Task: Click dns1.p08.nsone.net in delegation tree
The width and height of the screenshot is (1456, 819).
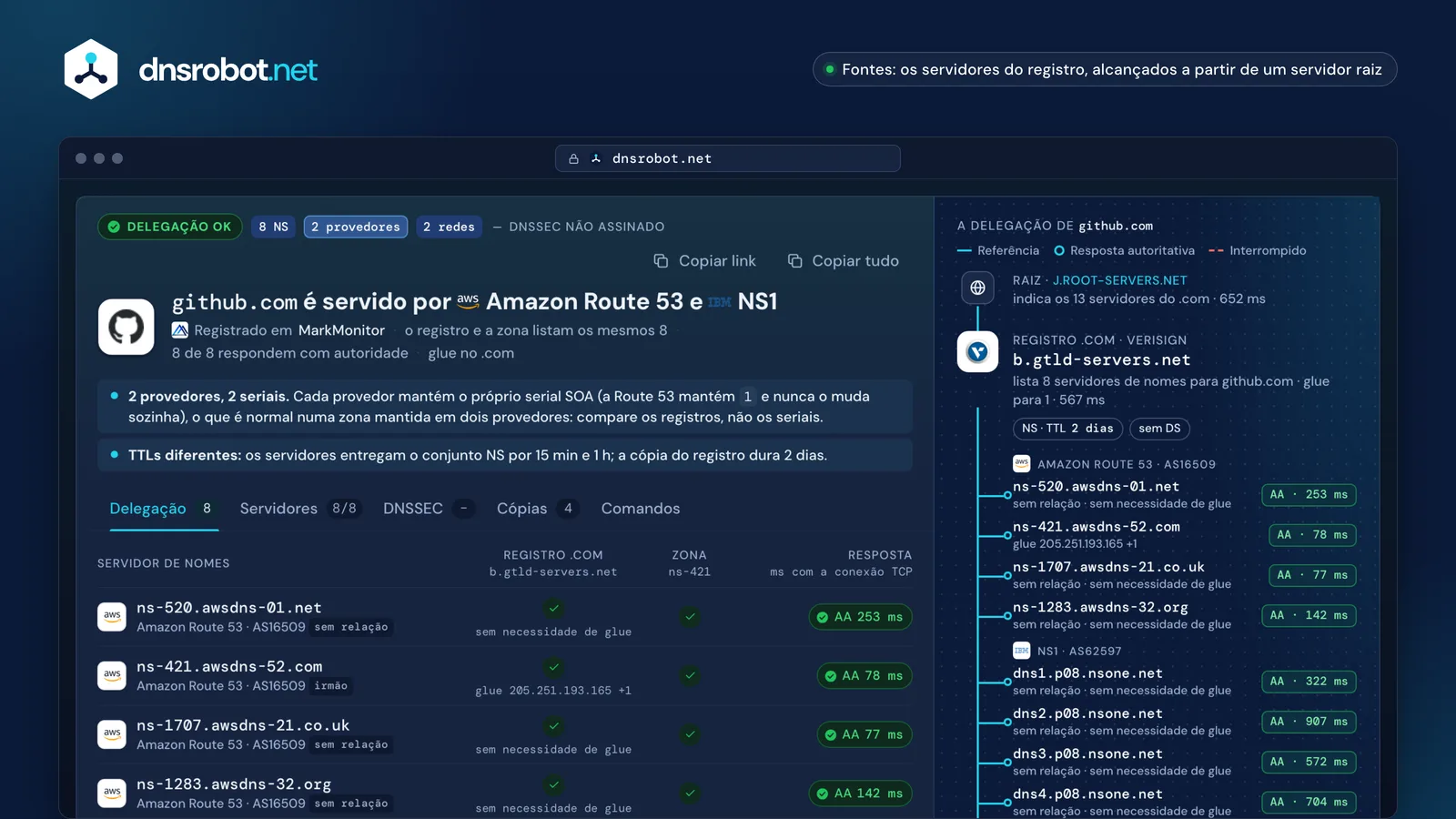Action: click(1087, 673)
